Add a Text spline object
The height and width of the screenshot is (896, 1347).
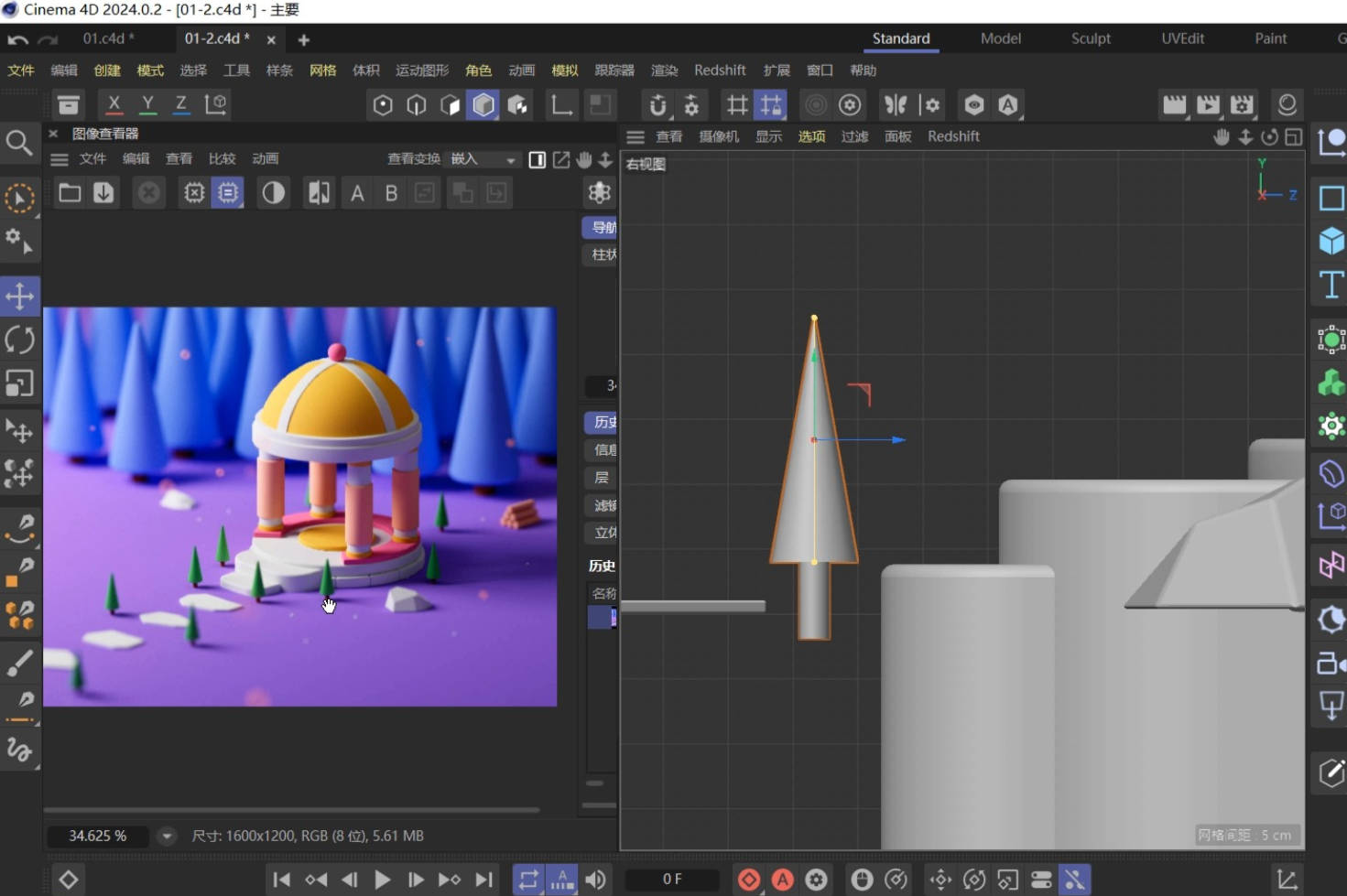pyautogui.click(x=1331, y=285)
